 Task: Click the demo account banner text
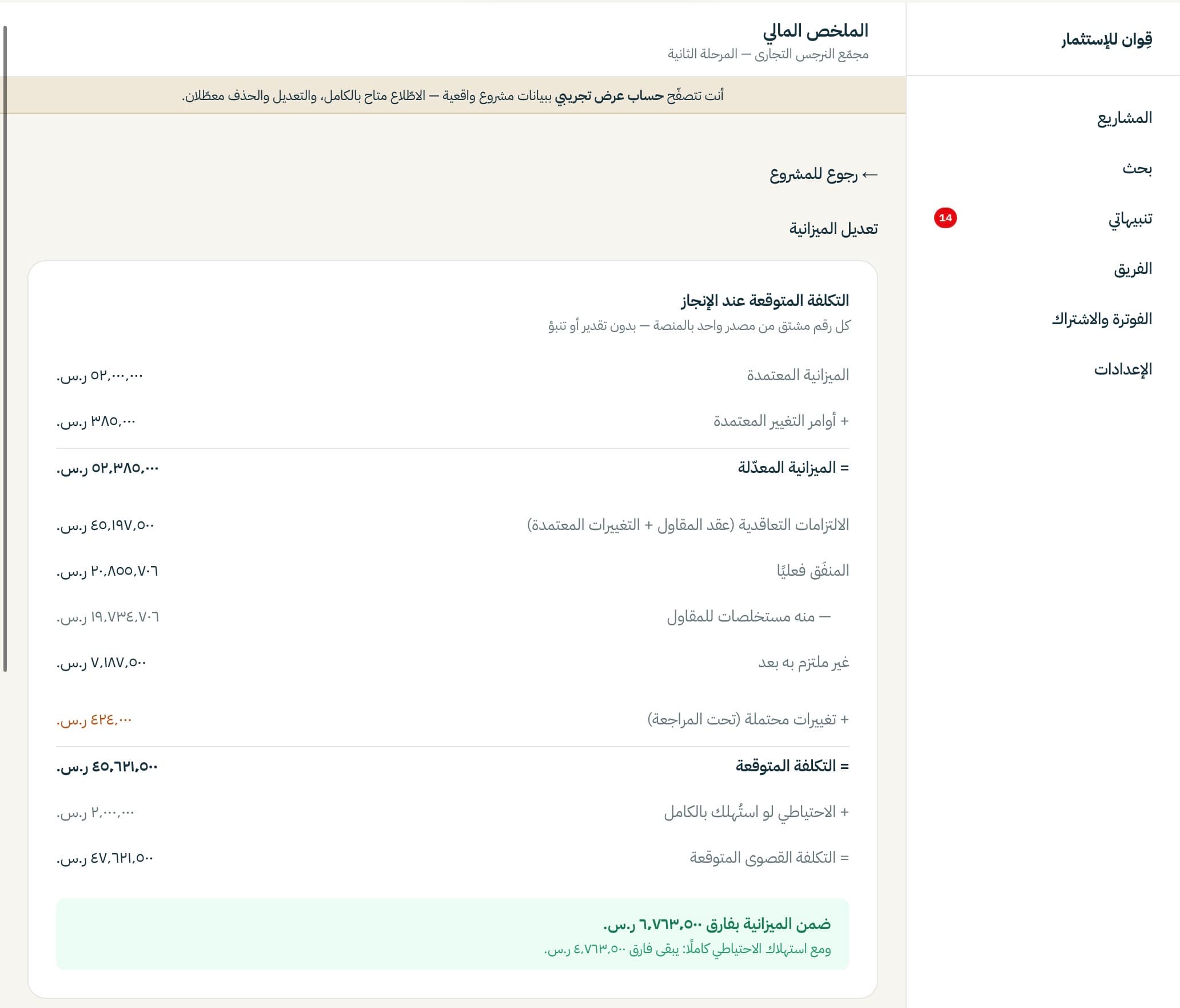tap(453, 95)
